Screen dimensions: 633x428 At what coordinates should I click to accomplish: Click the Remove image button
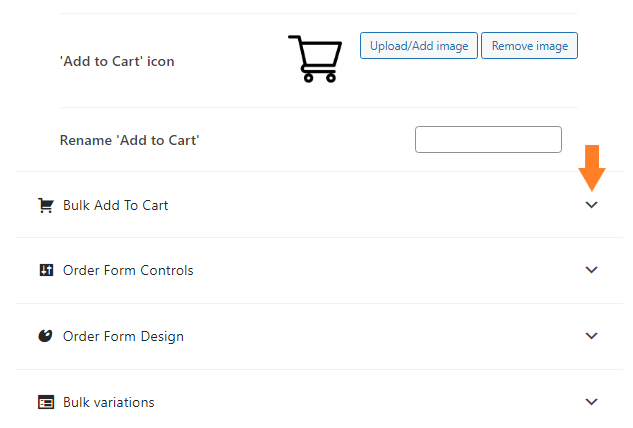530,46
